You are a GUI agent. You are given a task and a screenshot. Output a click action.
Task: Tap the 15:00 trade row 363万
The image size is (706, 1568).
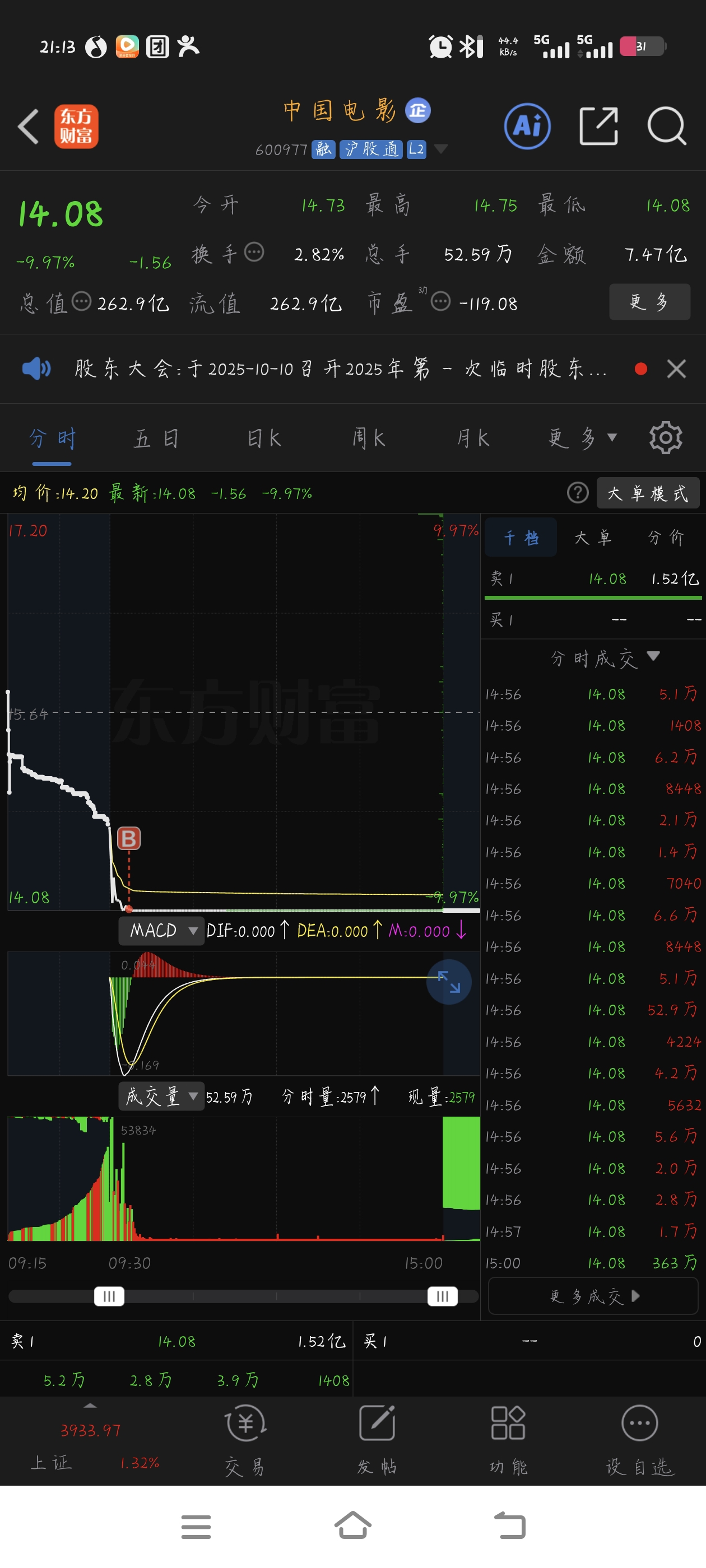(593, 1263)
